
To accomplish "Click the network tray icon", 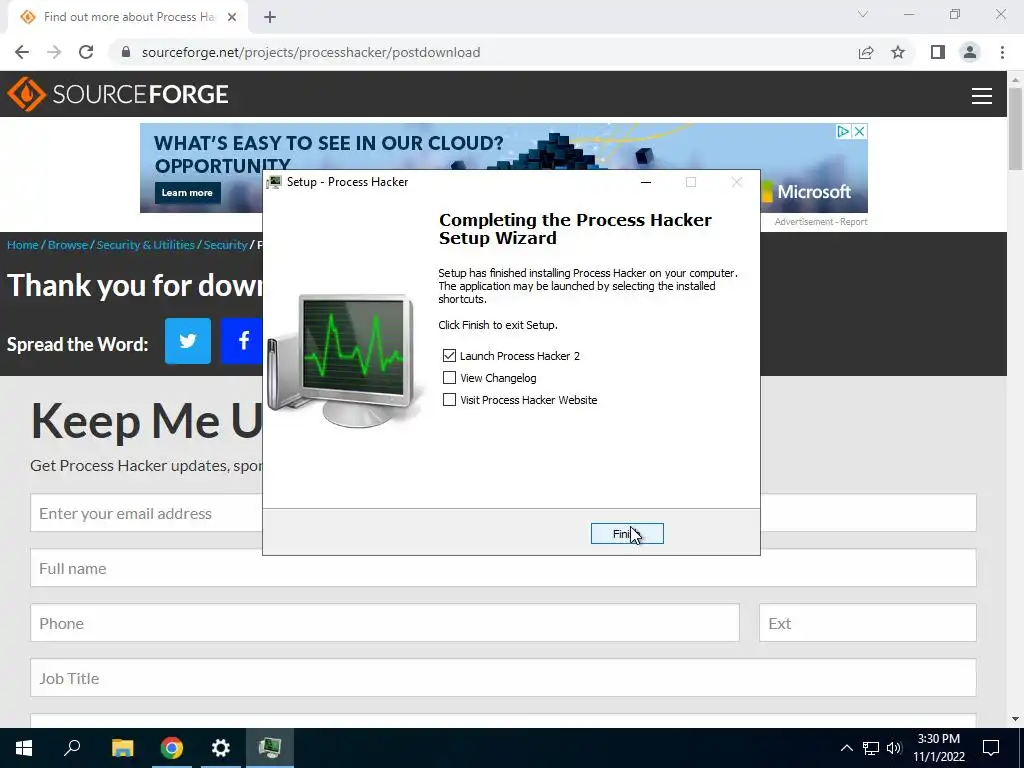I will (871, 748).
